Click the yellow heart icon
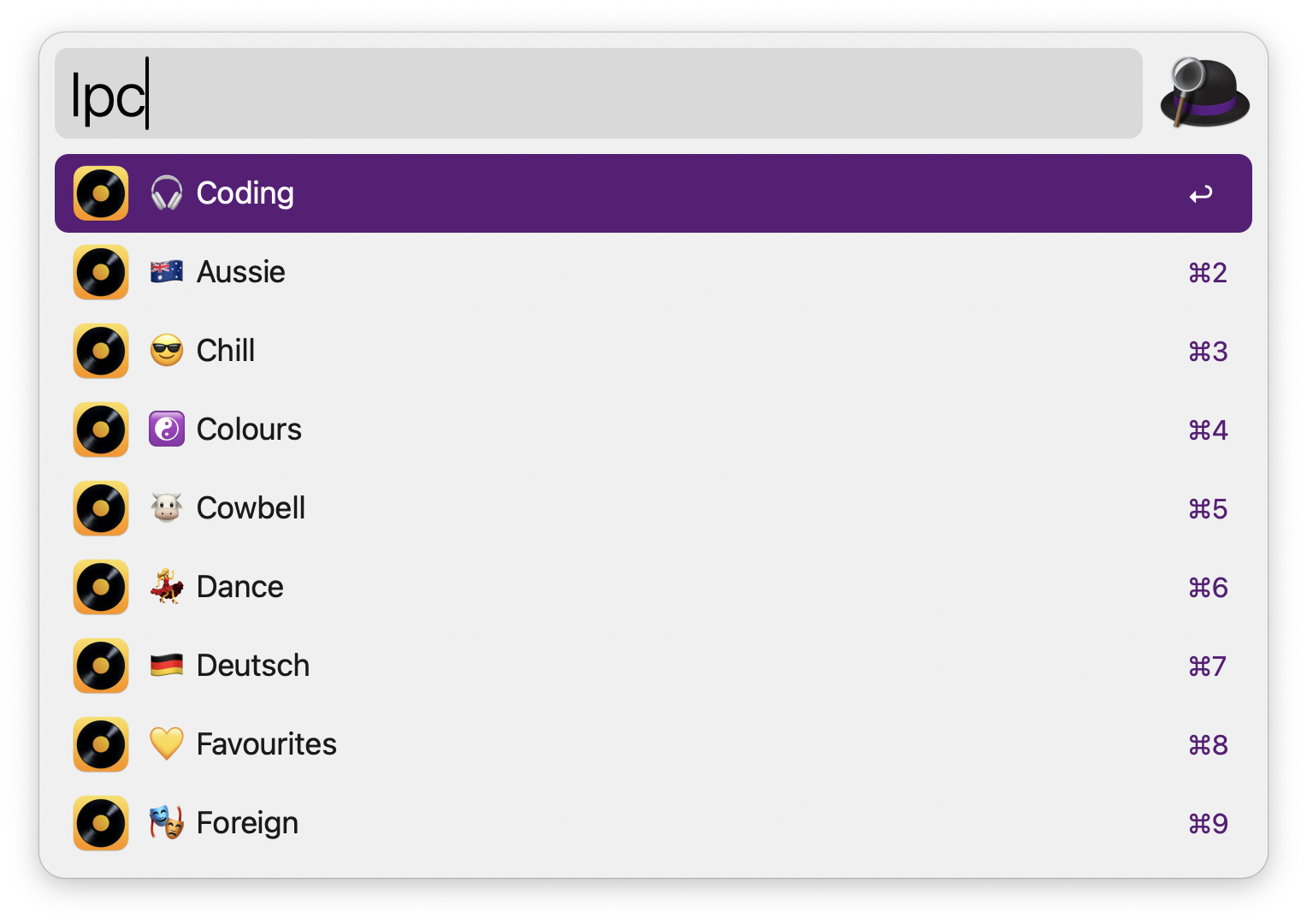1307x924 pixels. coord(167,744)
